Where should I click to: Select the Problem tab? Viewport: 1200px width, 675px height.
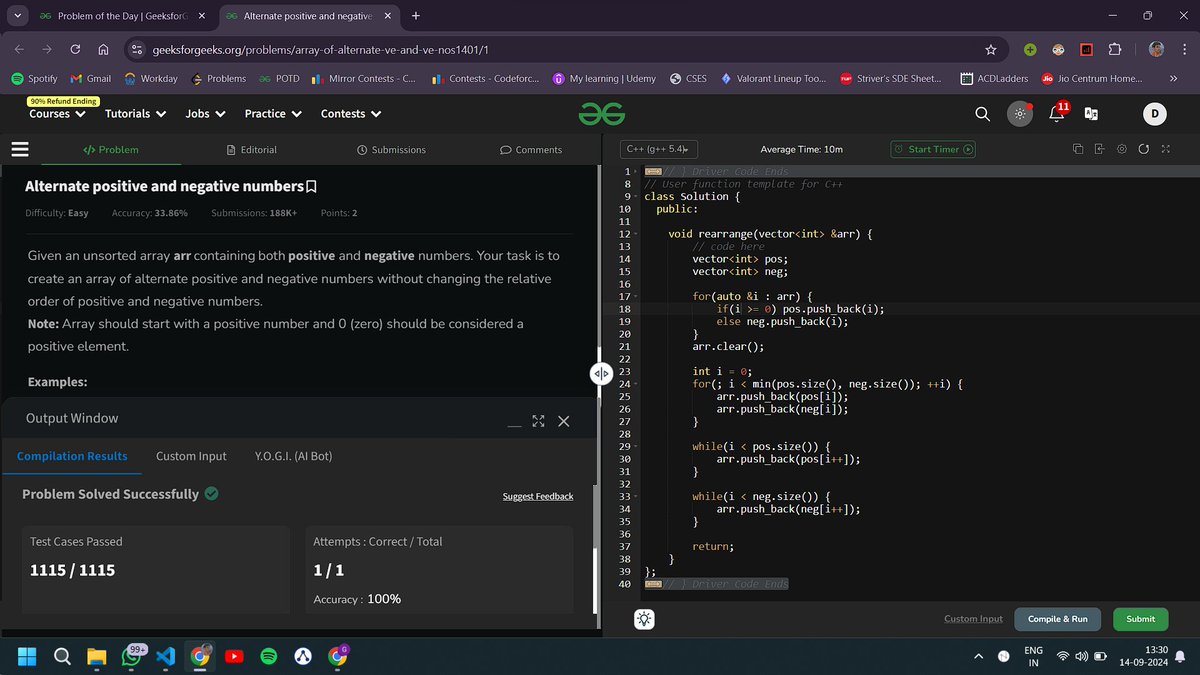tap(111, 149)
